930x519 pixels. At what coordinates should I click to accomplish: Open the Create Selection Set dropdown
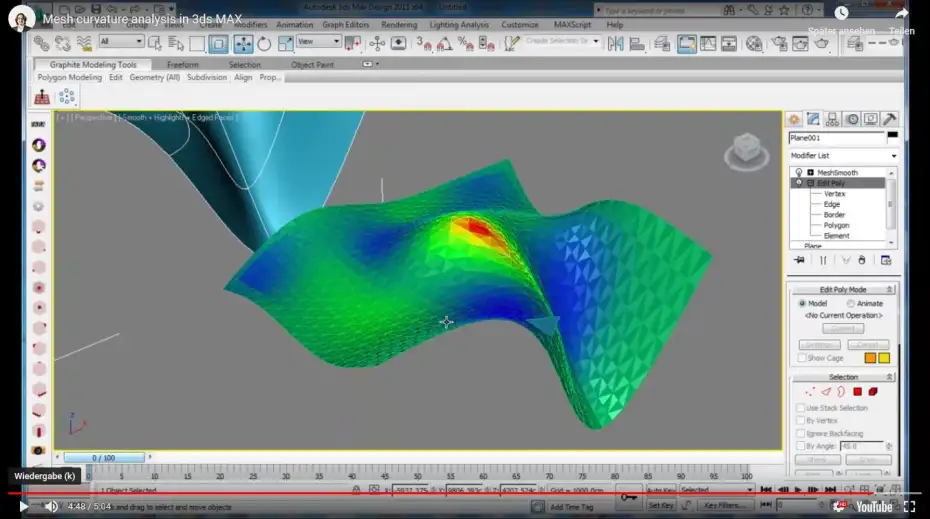coord(562,41)
